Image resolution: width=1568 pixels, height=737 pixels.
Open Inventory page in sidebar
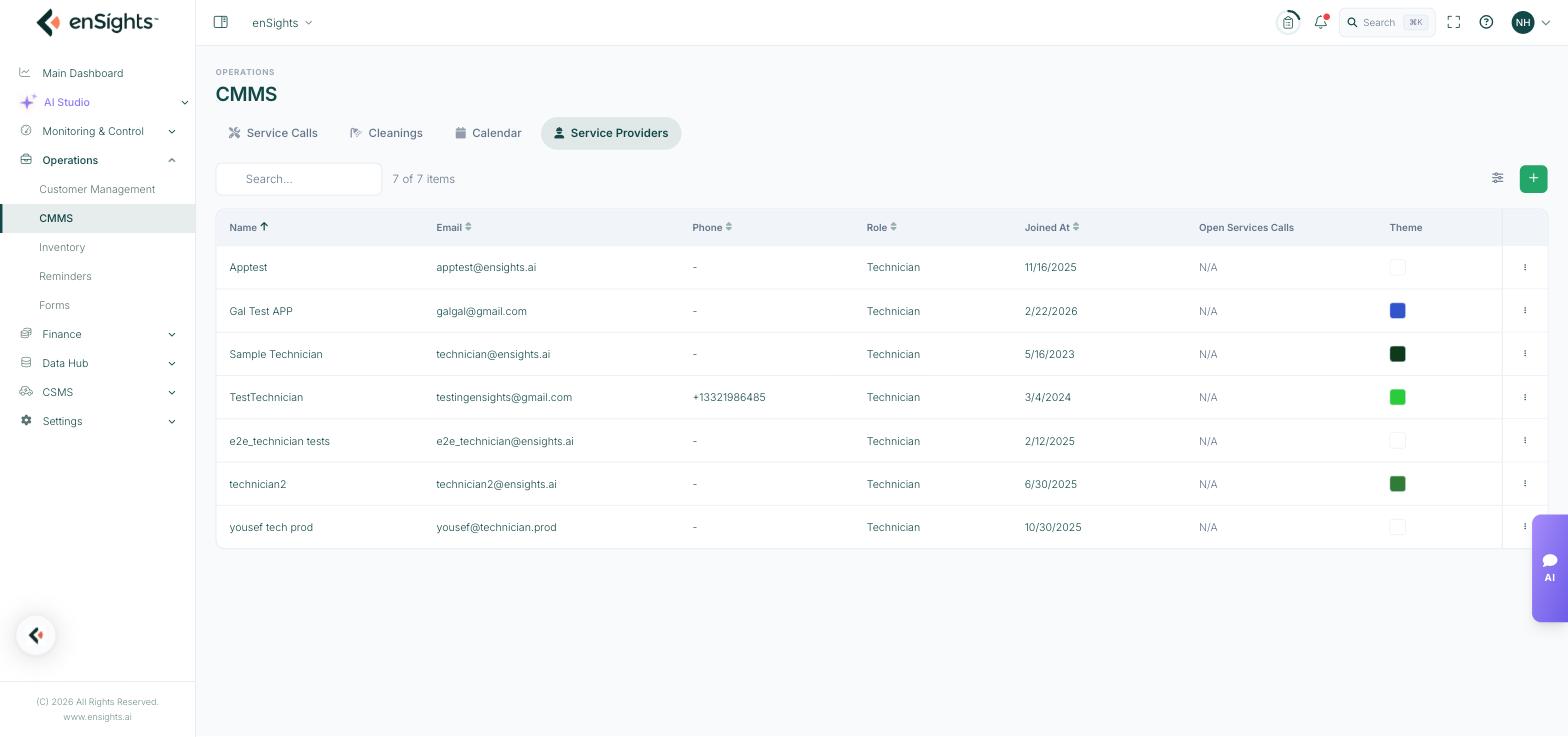tap(62, 247)
